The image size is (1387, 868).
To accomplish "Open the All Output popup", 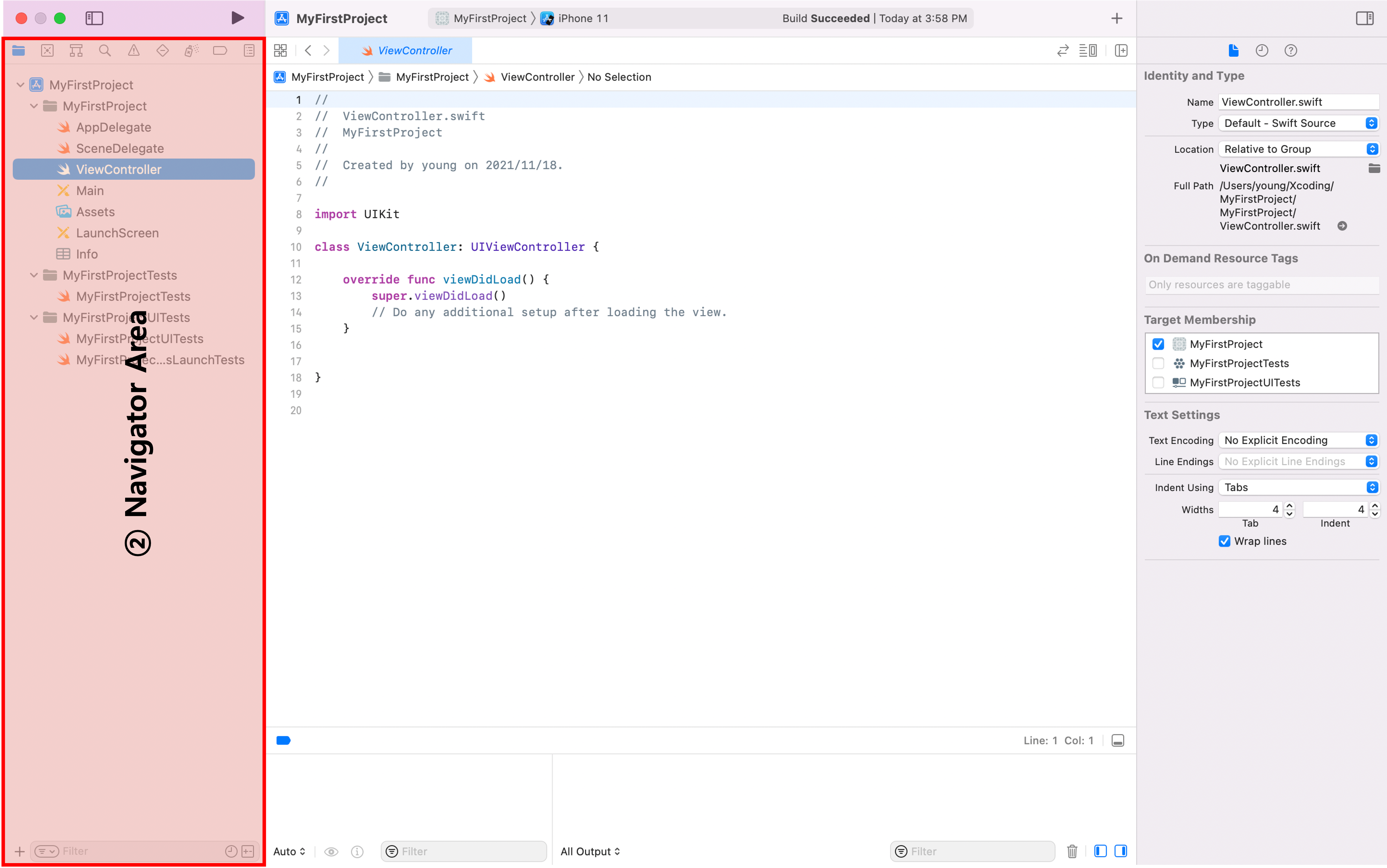I will [590, 851].
